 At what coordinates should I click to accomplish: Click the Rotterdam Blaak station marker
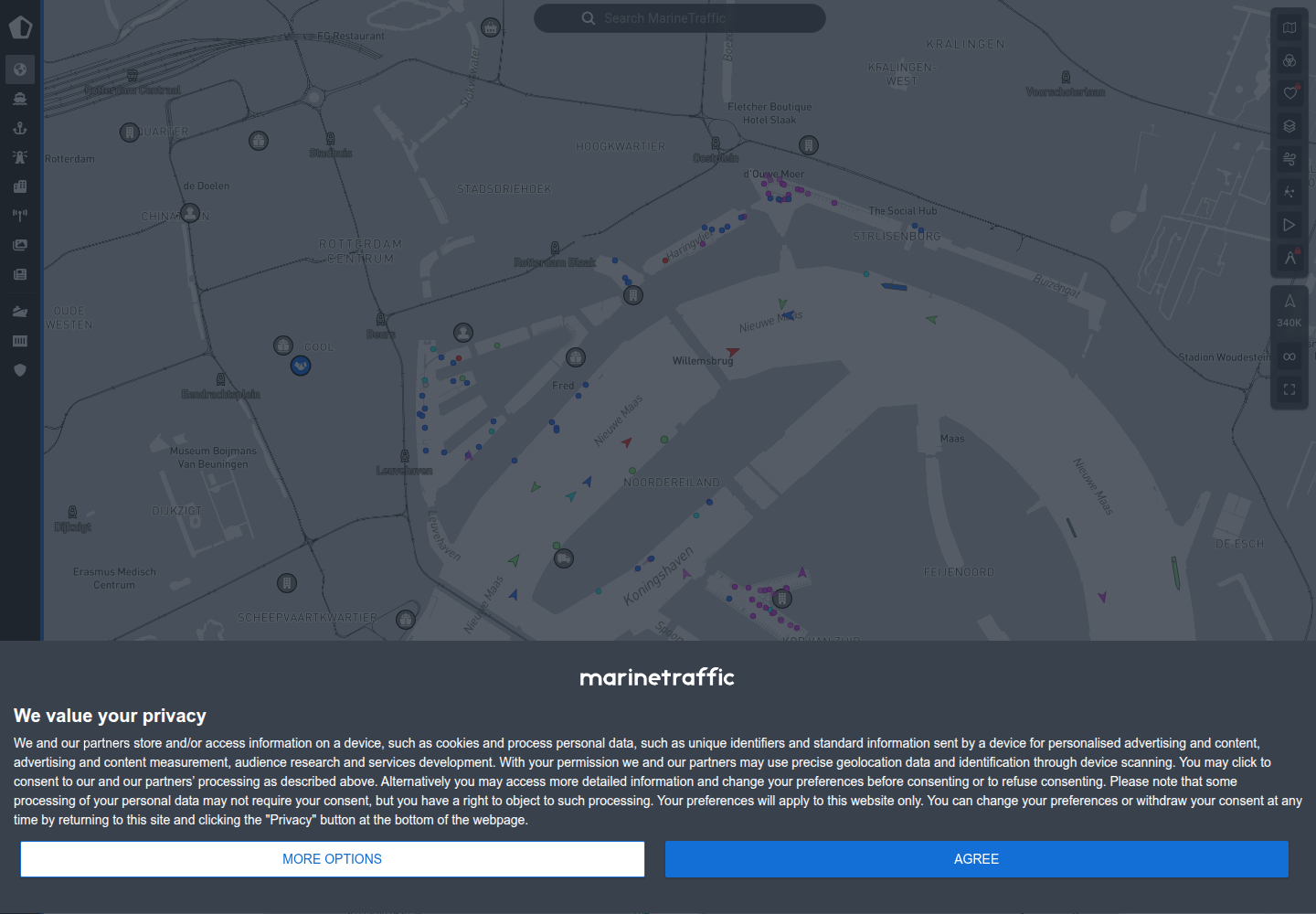tap(555, 249)
